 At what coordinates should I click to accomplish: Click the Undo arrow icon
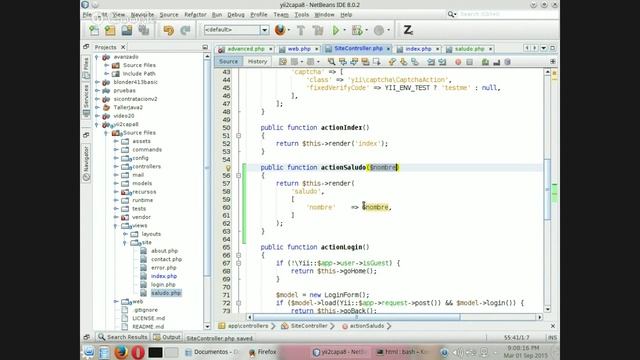(x=169, y=30)
